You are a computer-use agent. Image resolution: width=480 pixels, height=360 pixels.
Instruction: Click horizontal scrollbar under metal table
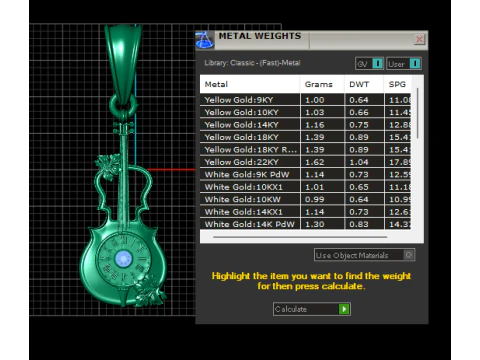tap(300, 237)
